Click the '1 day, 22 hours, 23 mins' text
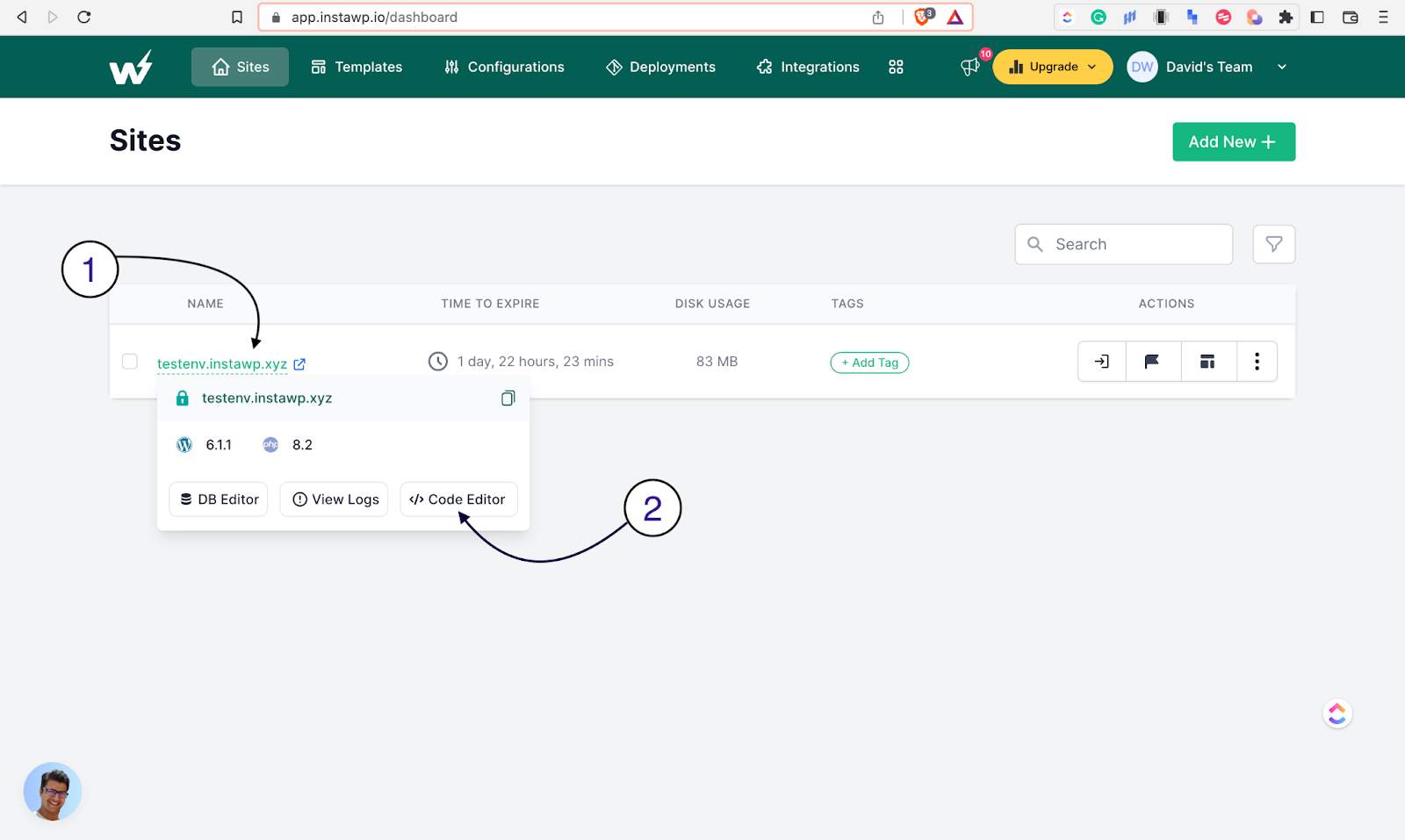Image resolution: width=1405 pixels, height=840 pixels. (x=536, y=362)
